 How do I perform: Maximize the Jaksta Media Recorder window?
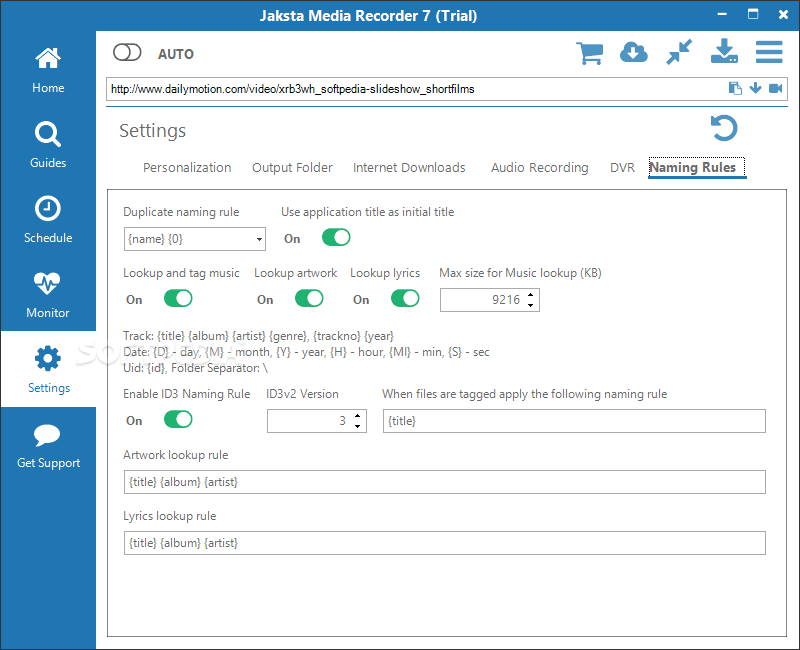pos(753,14)
